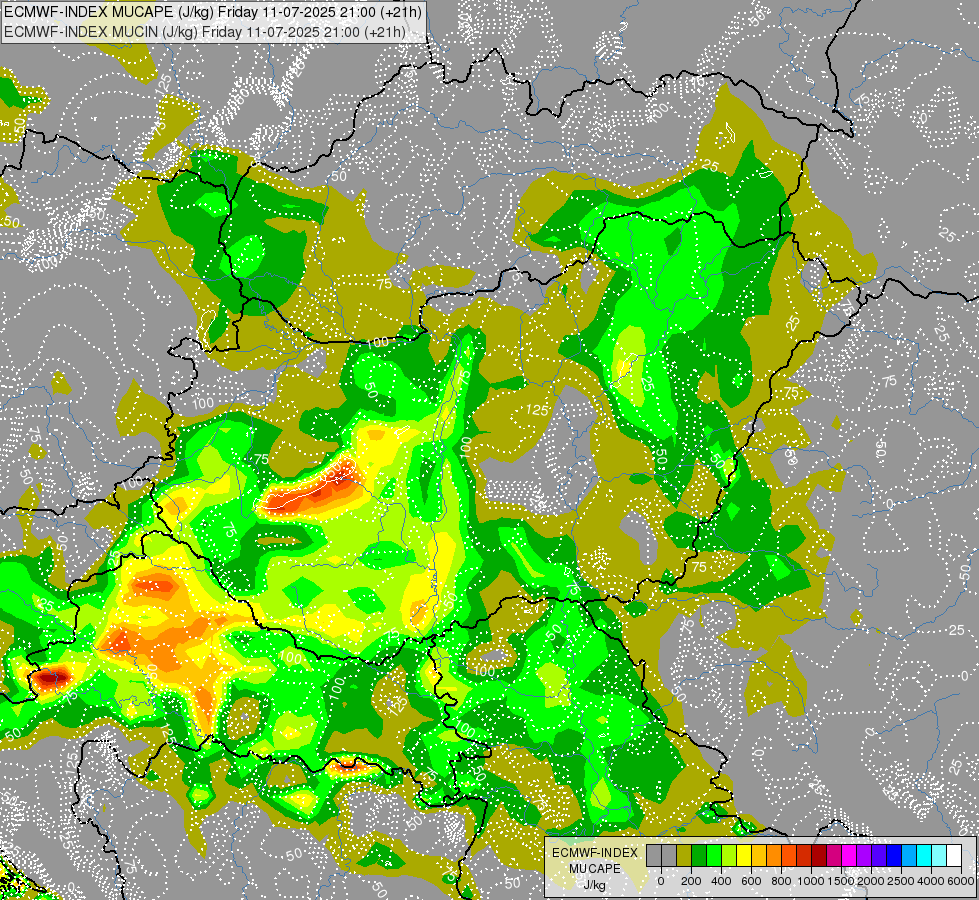Screen dimensions: 979x900
Task: Click the MUCAPE title line at top
Action: coord(213,12)
